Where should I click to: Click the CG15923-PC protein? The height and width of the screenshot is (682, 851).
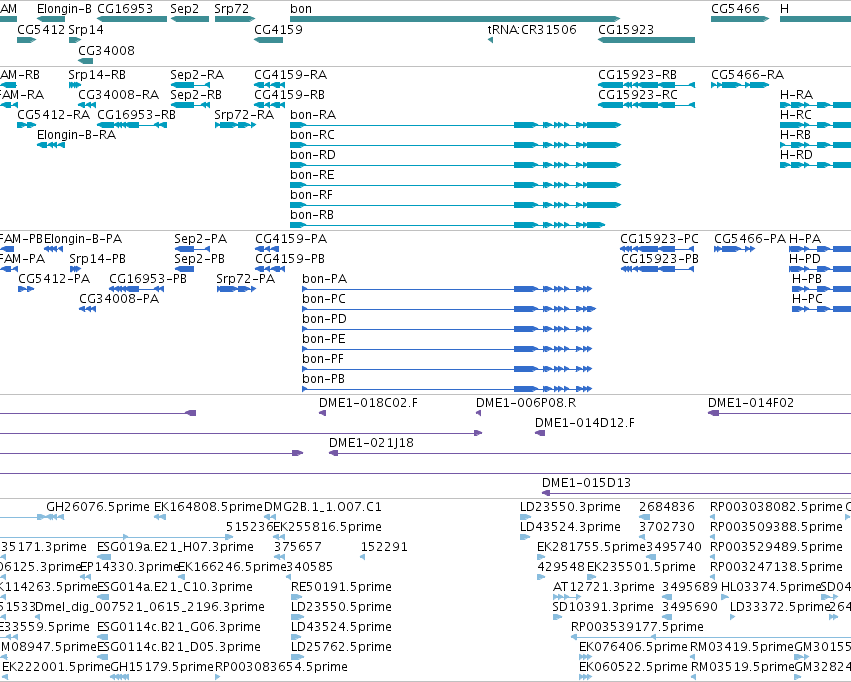pyautogui.click(x=657, y=249)
